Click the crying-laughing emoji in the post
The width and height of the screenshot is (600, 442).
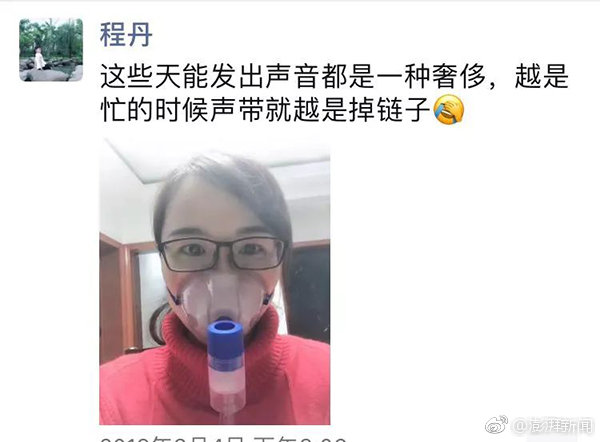(448, 109)
